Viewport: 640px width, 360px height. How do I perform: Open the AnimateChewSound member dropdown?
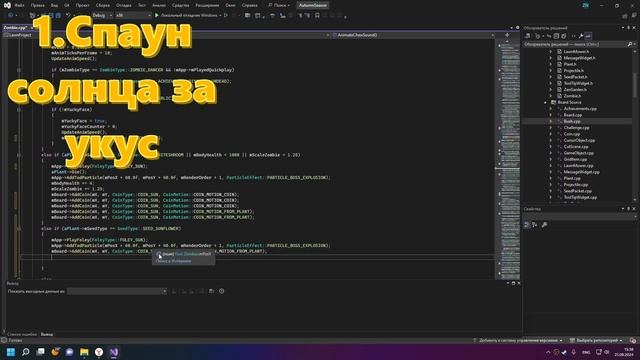[413, 35]
